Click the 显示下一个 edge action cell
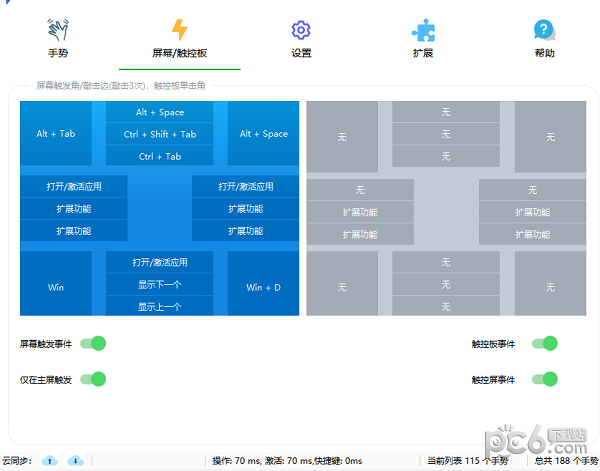This screenshot has height=471, width=600. 160,285
